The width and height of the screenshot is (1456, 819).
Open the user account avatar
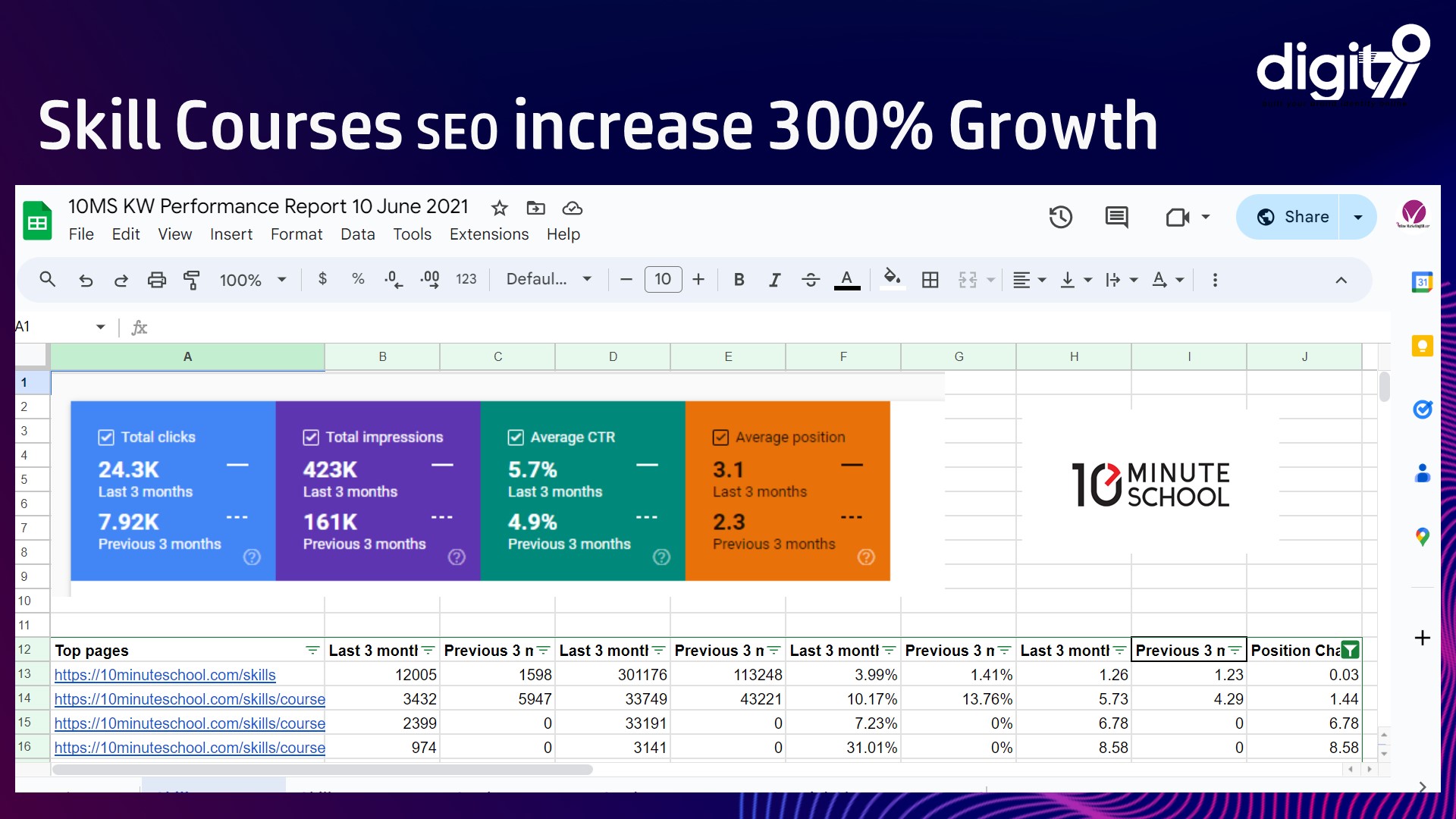1414,215
